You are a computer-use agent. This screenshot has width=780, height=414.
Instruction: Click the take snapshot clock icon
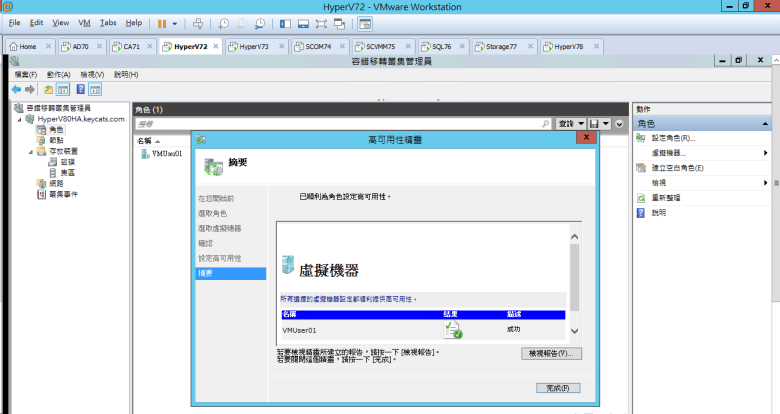(223, 22)
